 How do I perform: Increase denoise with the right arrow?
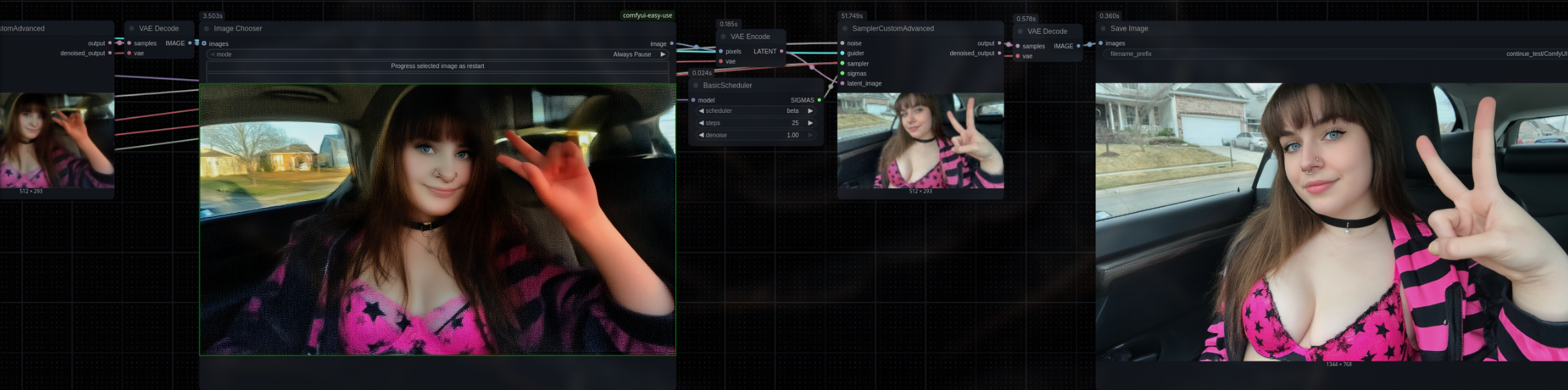coord(811,136)
